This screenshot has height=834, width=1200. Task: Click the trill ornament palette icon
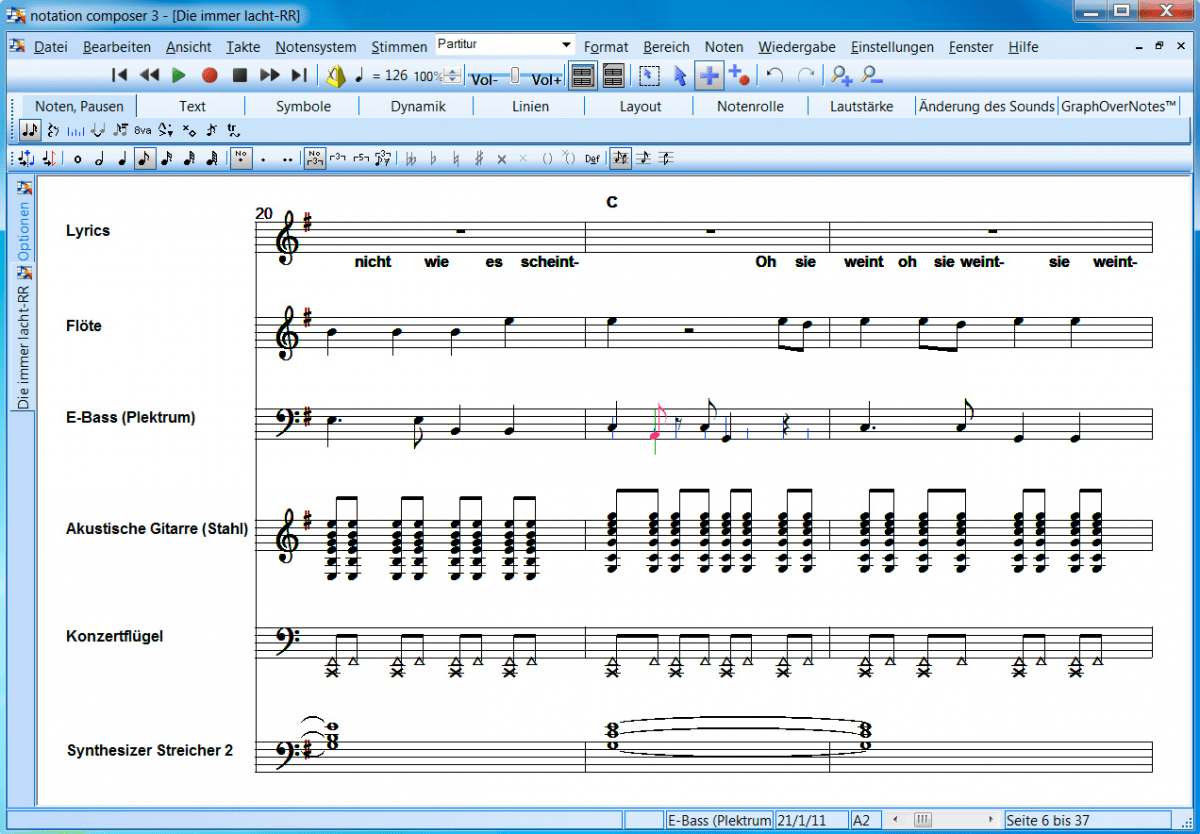point(233,130)
